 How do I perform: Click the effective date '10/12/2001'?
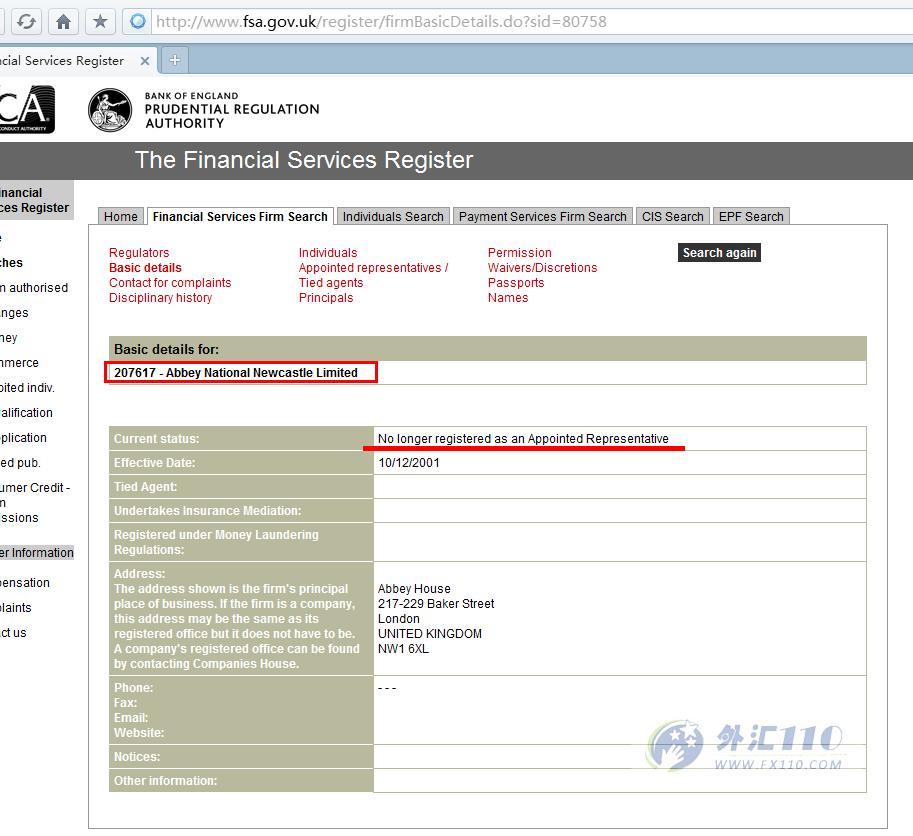(x=409, y=463)
